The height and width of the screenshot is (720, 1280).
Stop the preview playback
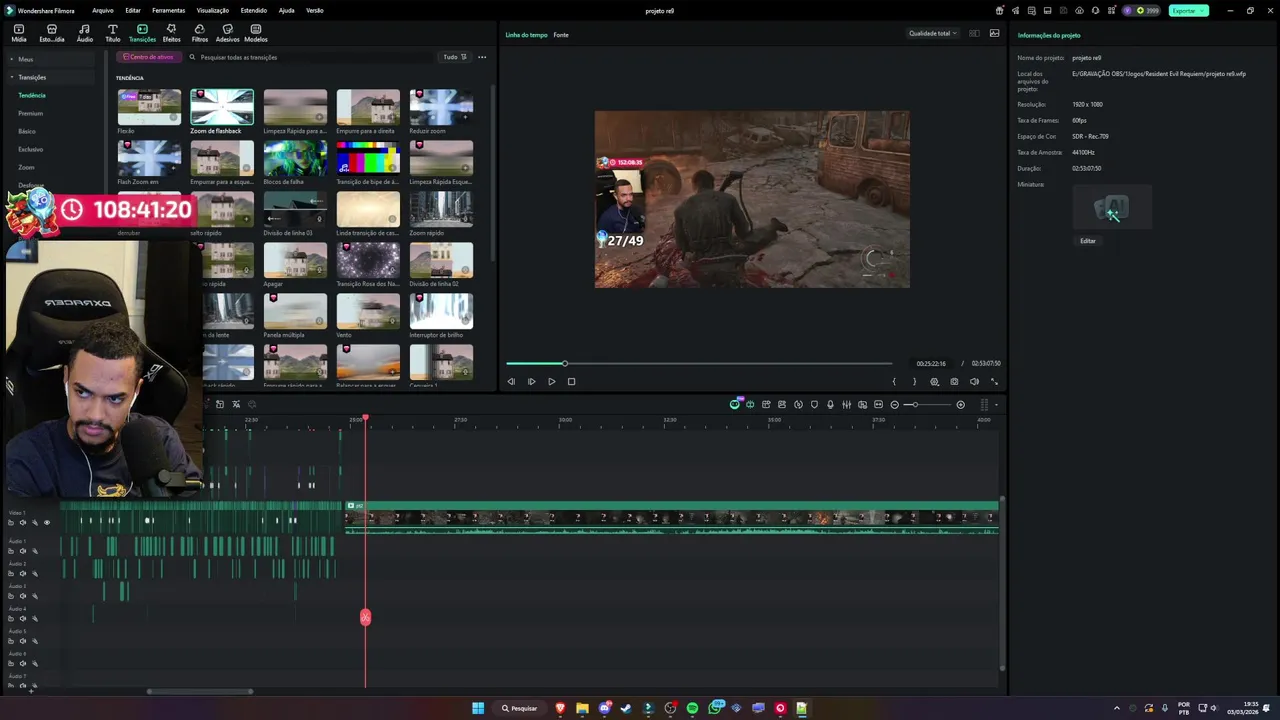point(571,381)
